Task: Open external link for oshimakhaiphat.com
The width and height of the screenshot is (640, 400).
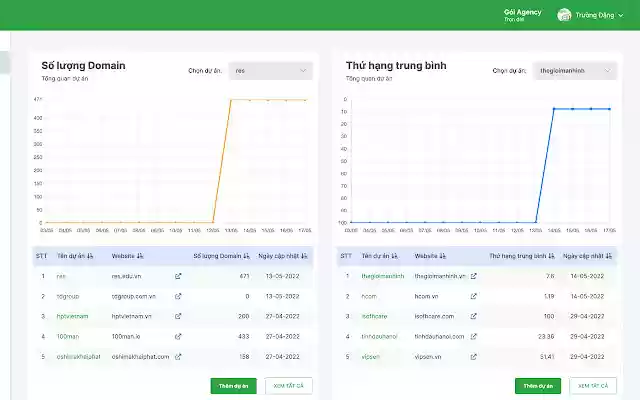Action: click(178, 357)
